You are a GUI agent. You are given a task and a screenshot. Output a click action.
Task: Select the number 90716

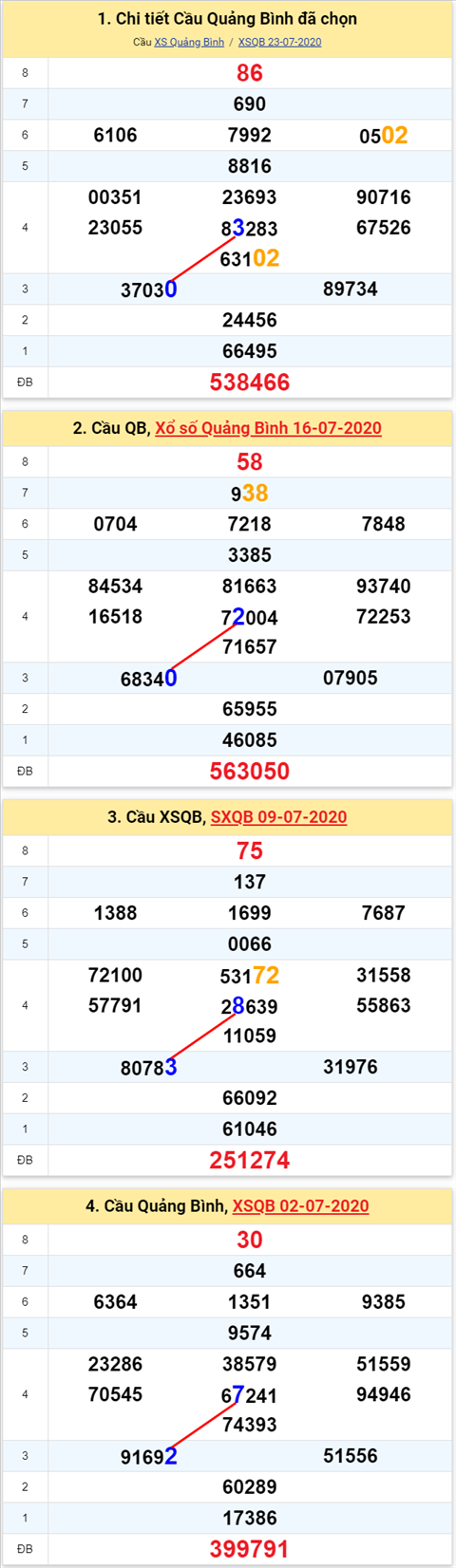(x=384, y=197)
